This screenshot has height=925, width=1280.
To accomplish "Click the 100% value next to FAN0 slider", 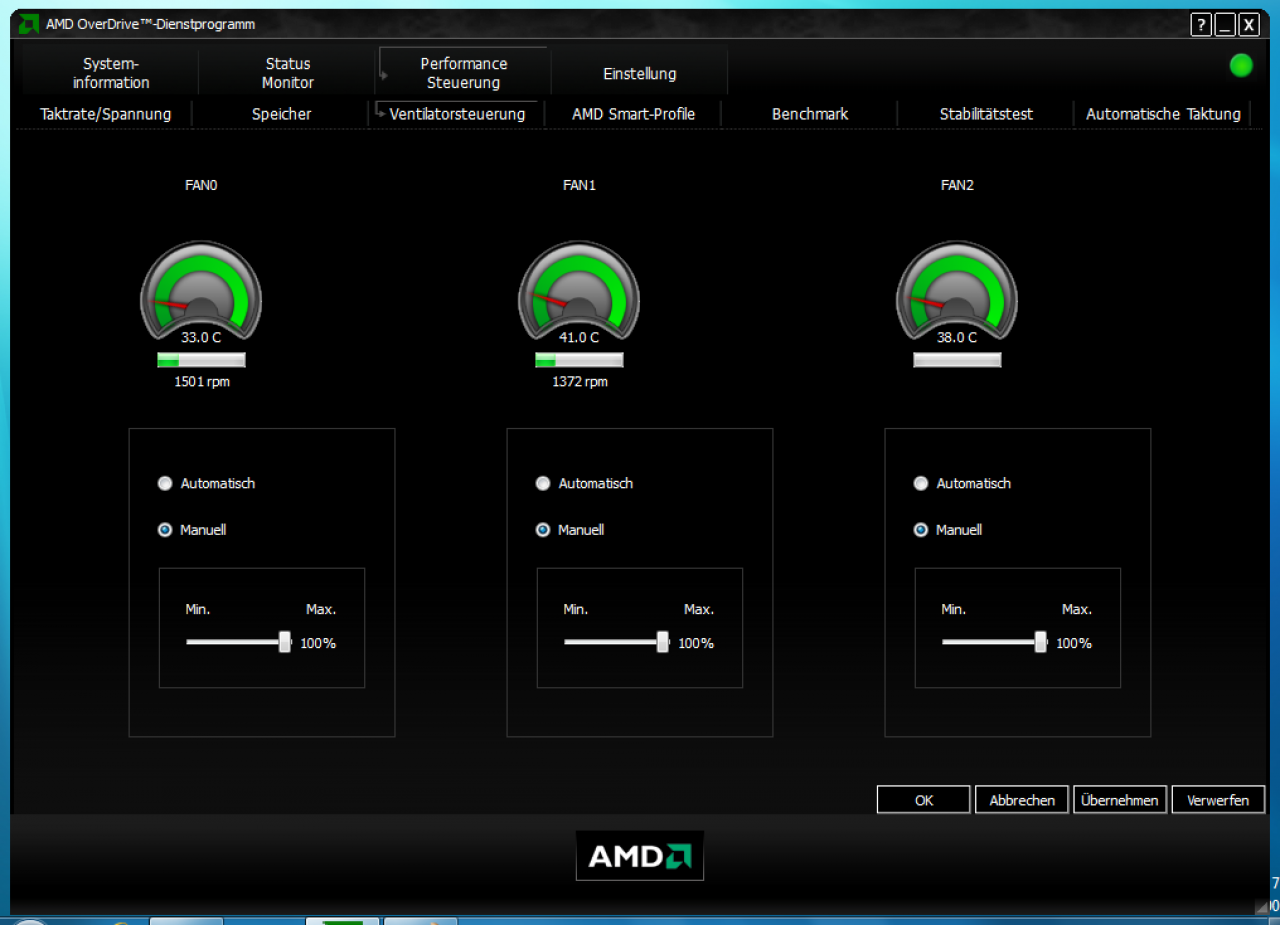I will click(318, 643).
